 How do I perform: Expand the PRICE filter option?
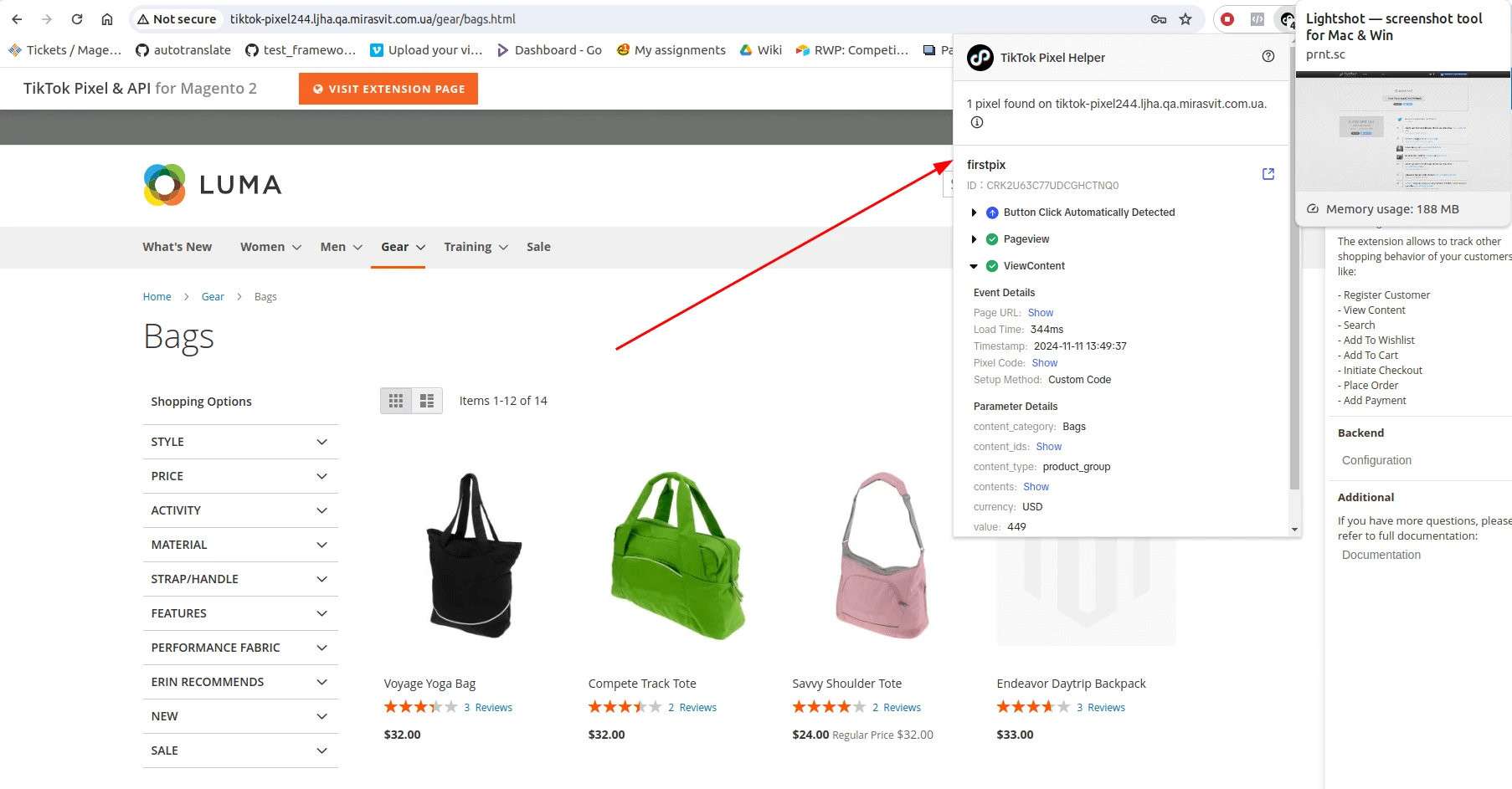point(240,476)
